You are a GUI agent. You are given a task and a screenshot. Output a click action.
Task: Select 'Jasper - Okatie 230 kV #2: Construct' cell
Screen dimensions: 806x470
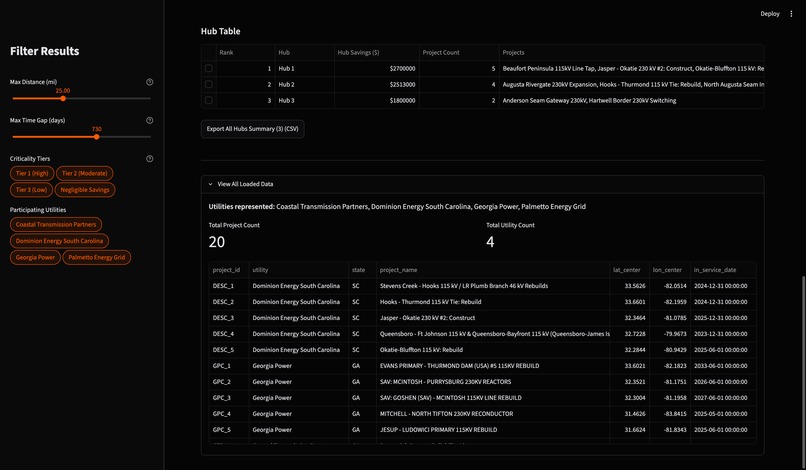tap(493, 318)
